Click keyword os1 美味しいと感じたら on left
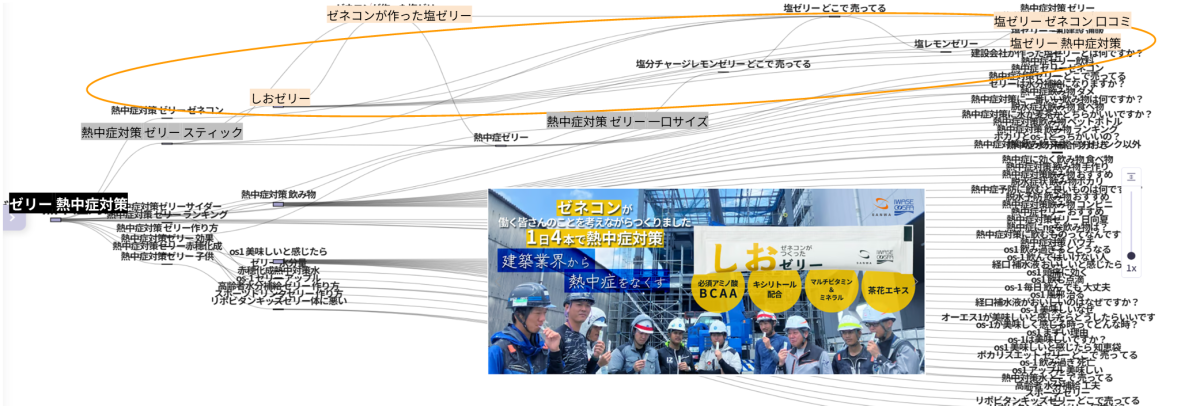Image resolution: width=1200 pixels, height=406 pixels. coord(278,251)
